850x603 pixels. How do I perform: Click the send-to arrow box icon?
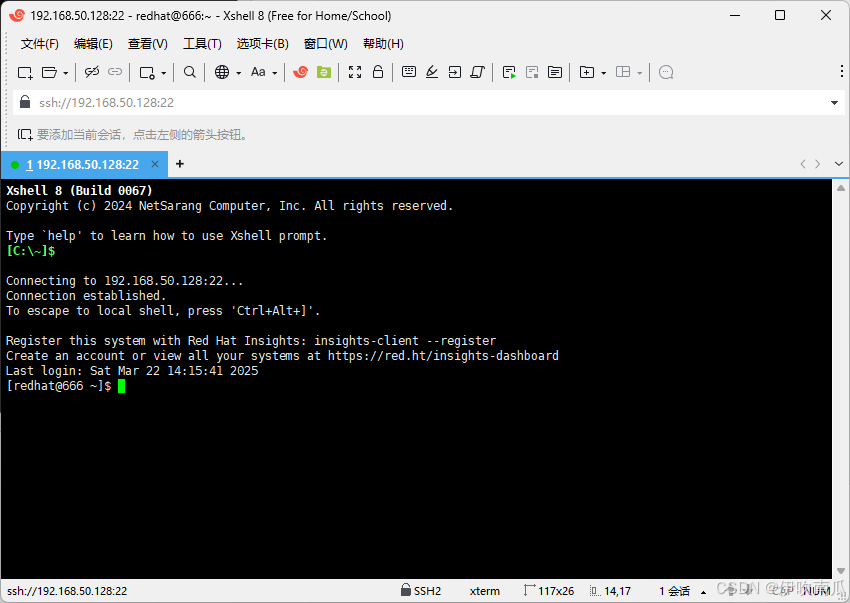(x=455, y=72)
